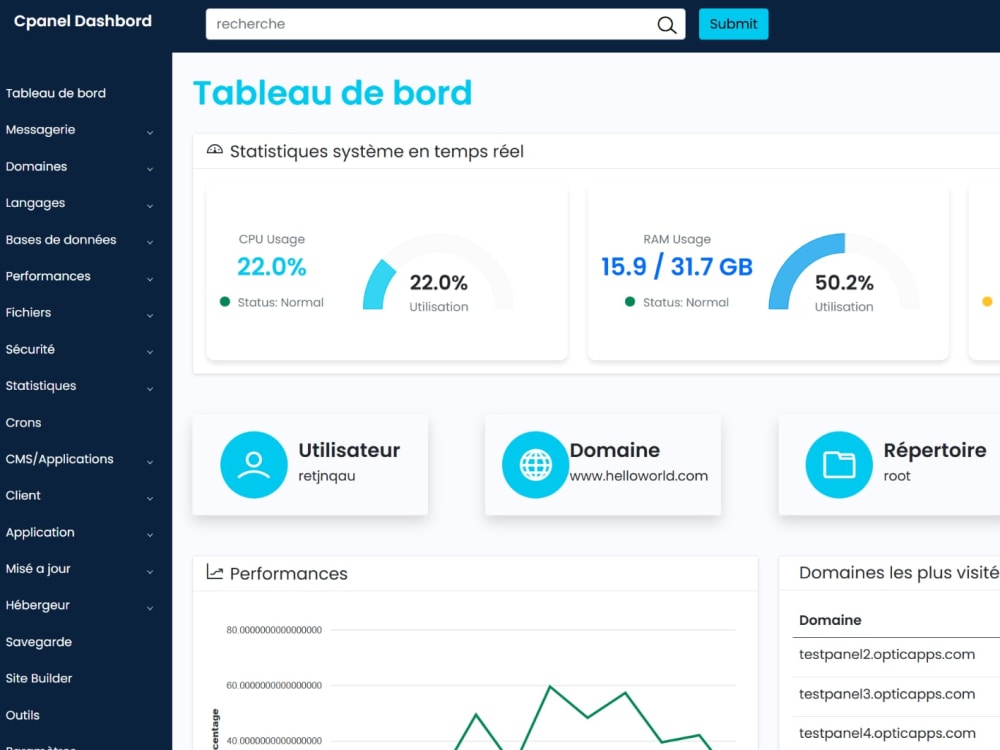This screenshot has width=1000, height=750.
Task: Select Fichiers in the sidebar
Action: [x=28, y=312]
